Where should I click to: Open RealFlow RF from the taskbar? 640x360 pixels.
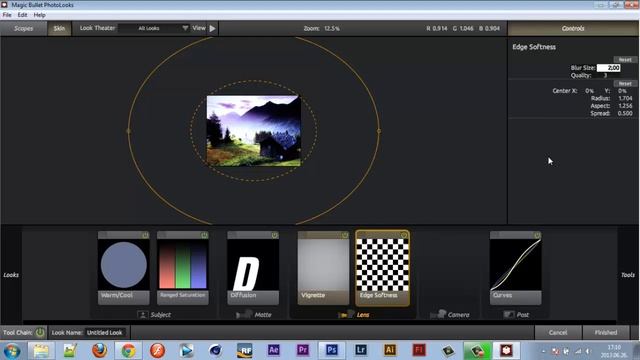[244, 350]
